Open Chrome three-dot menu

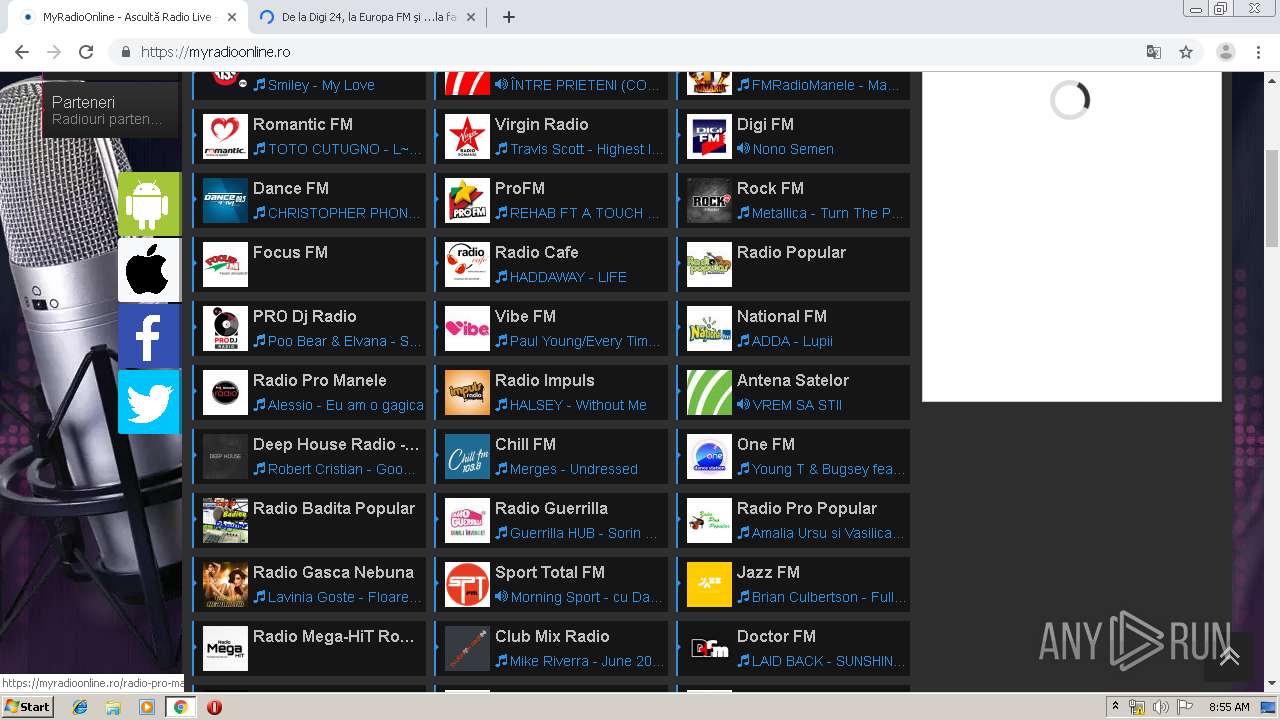pyautogui.click(x=1258, y=52)
